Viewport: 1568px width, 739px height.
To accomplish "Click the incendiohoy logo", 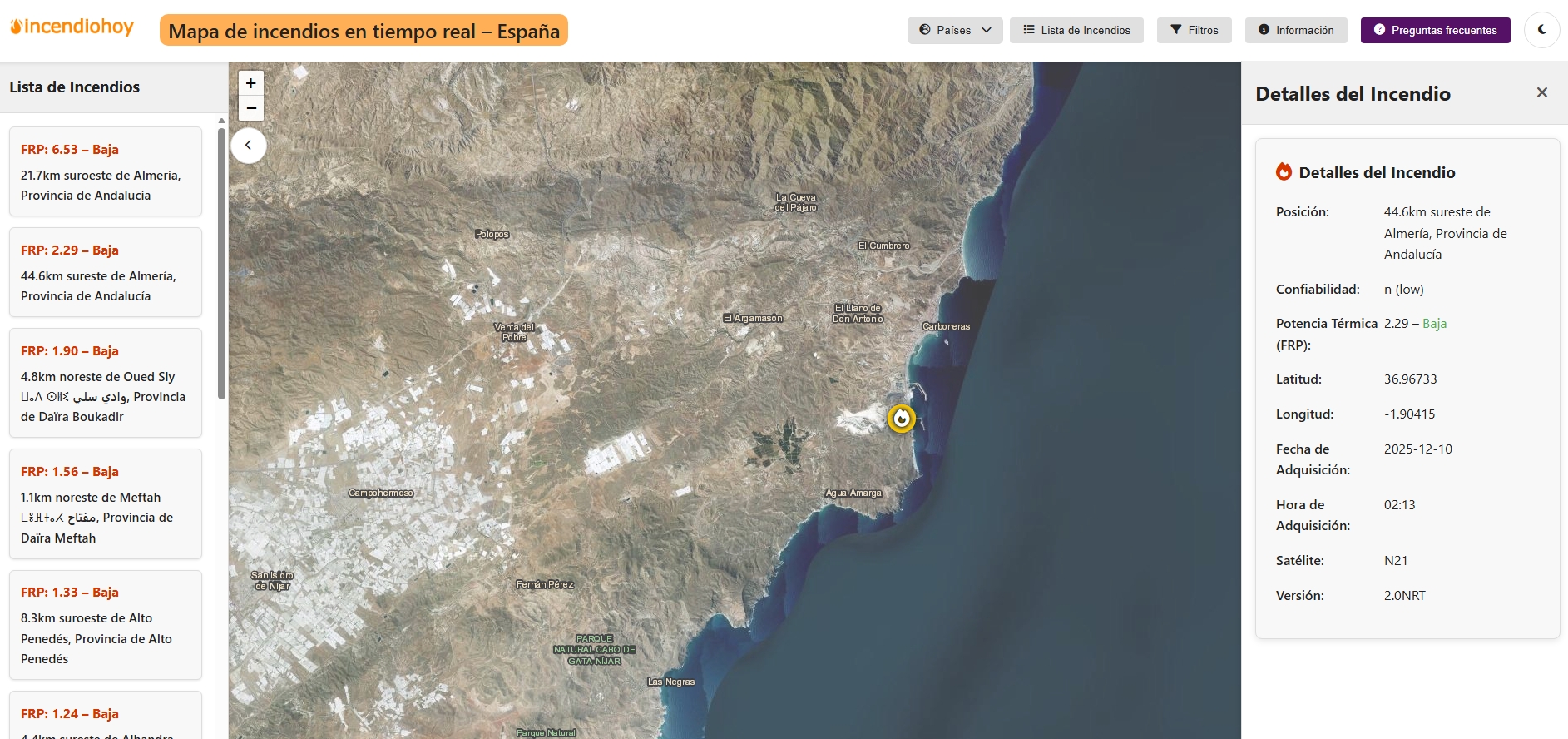I will click(72, 27).
